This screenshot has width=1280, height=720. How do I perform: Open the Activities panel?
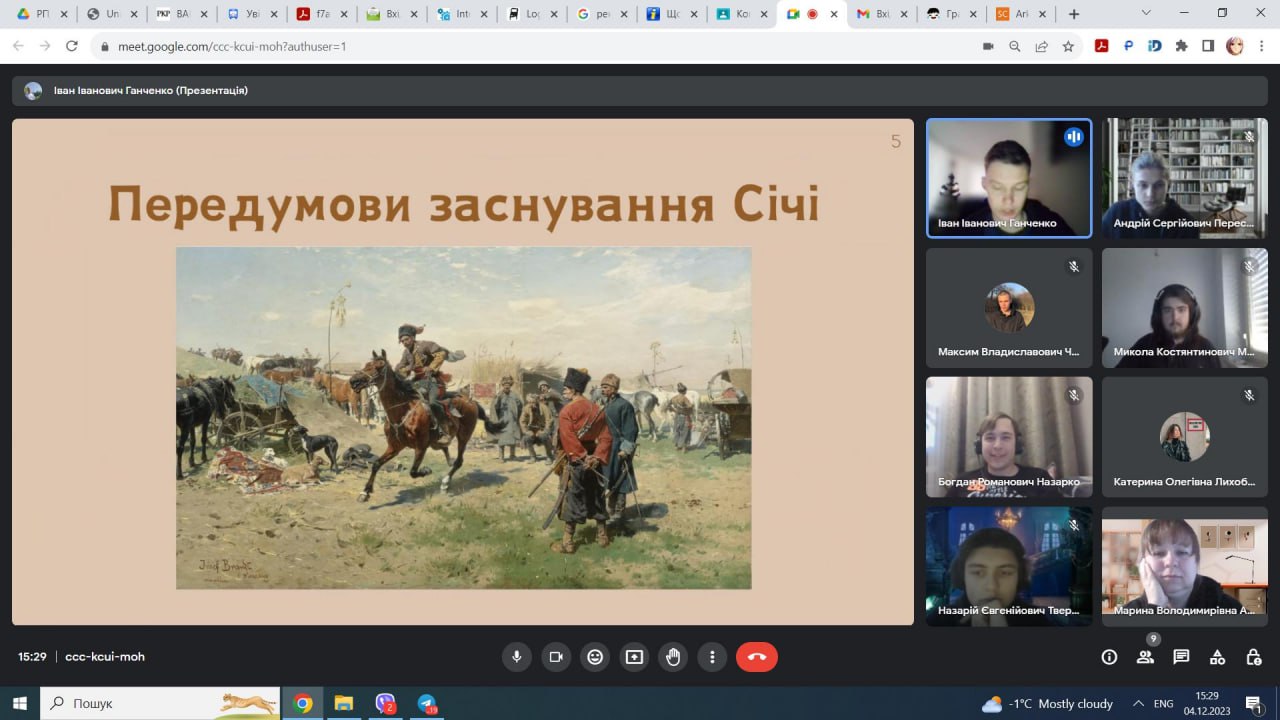tap(1217, 657)
